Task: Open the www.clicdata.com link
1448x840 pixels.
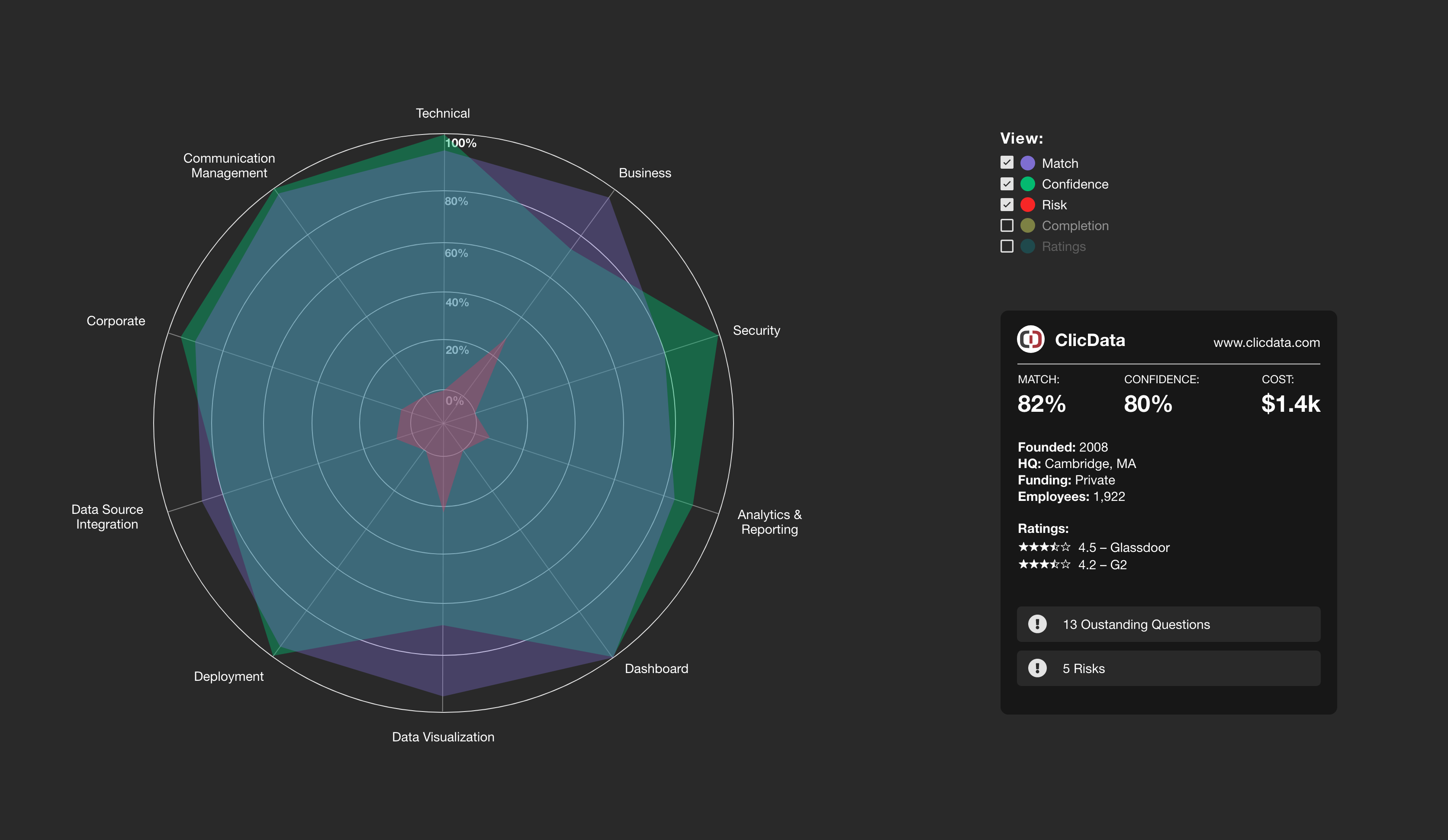Action: click(1266, 343)
